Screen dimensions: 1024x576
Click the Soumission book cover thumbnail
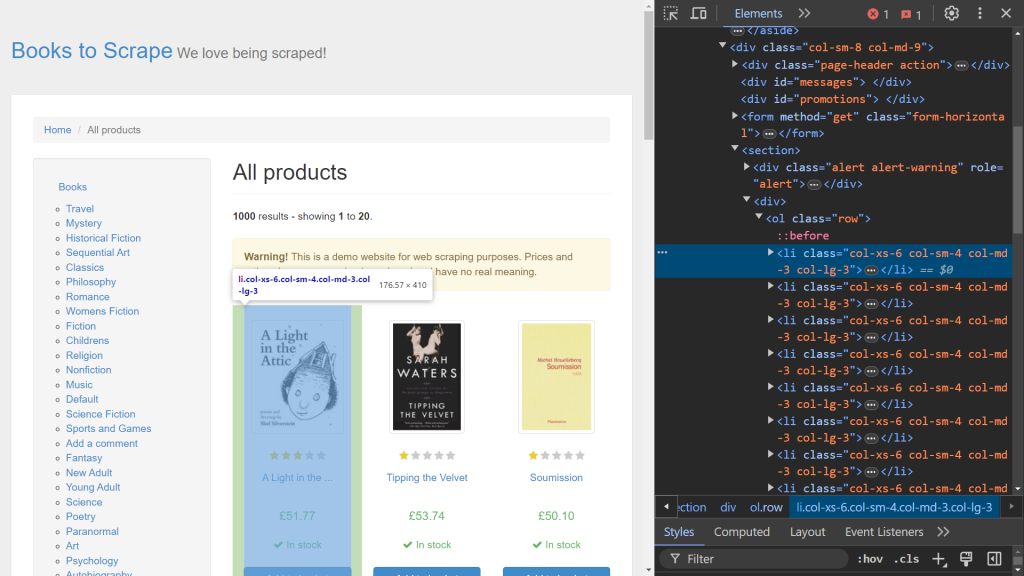coord(556,376)
